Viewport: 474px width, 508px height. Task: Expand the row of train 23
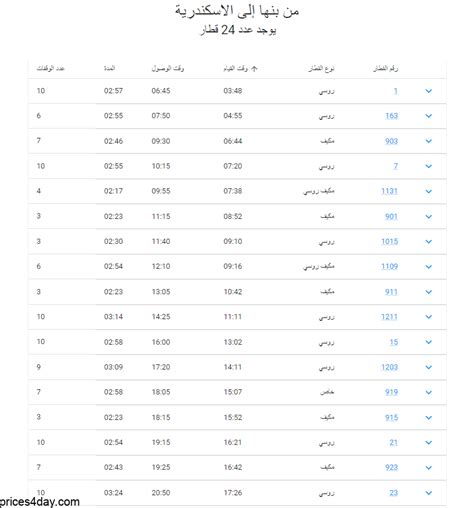click(428, 493)
